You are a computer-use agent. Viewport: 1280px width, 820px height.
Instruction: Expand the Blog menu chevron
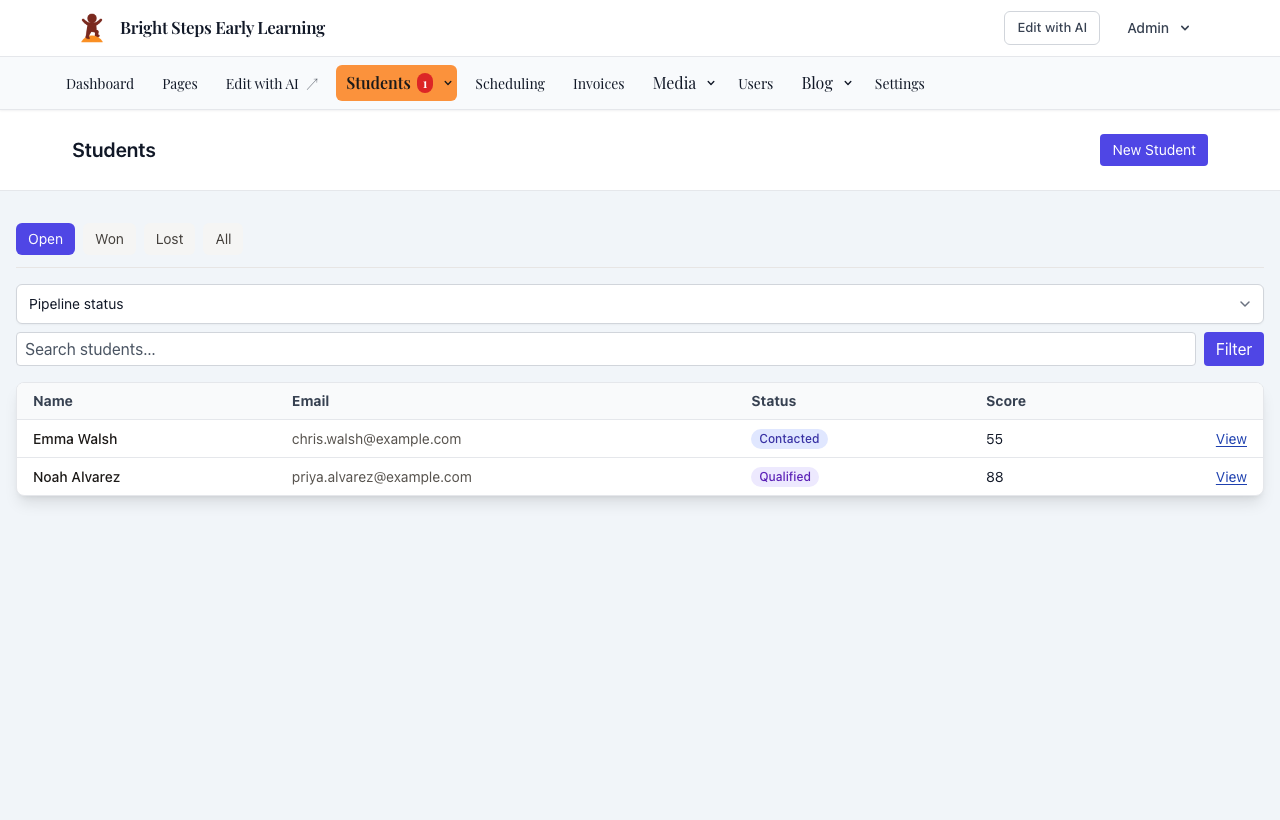click(848, 83)
